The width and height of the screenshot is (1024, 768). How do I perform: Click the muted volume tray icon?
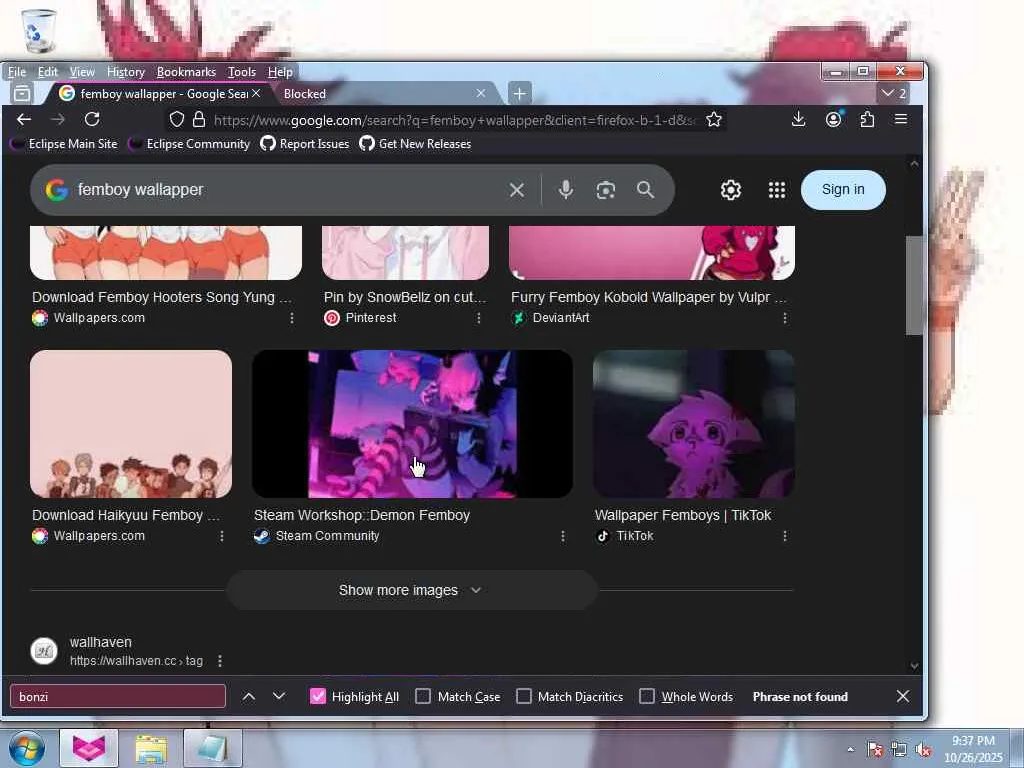click(923, 749)
